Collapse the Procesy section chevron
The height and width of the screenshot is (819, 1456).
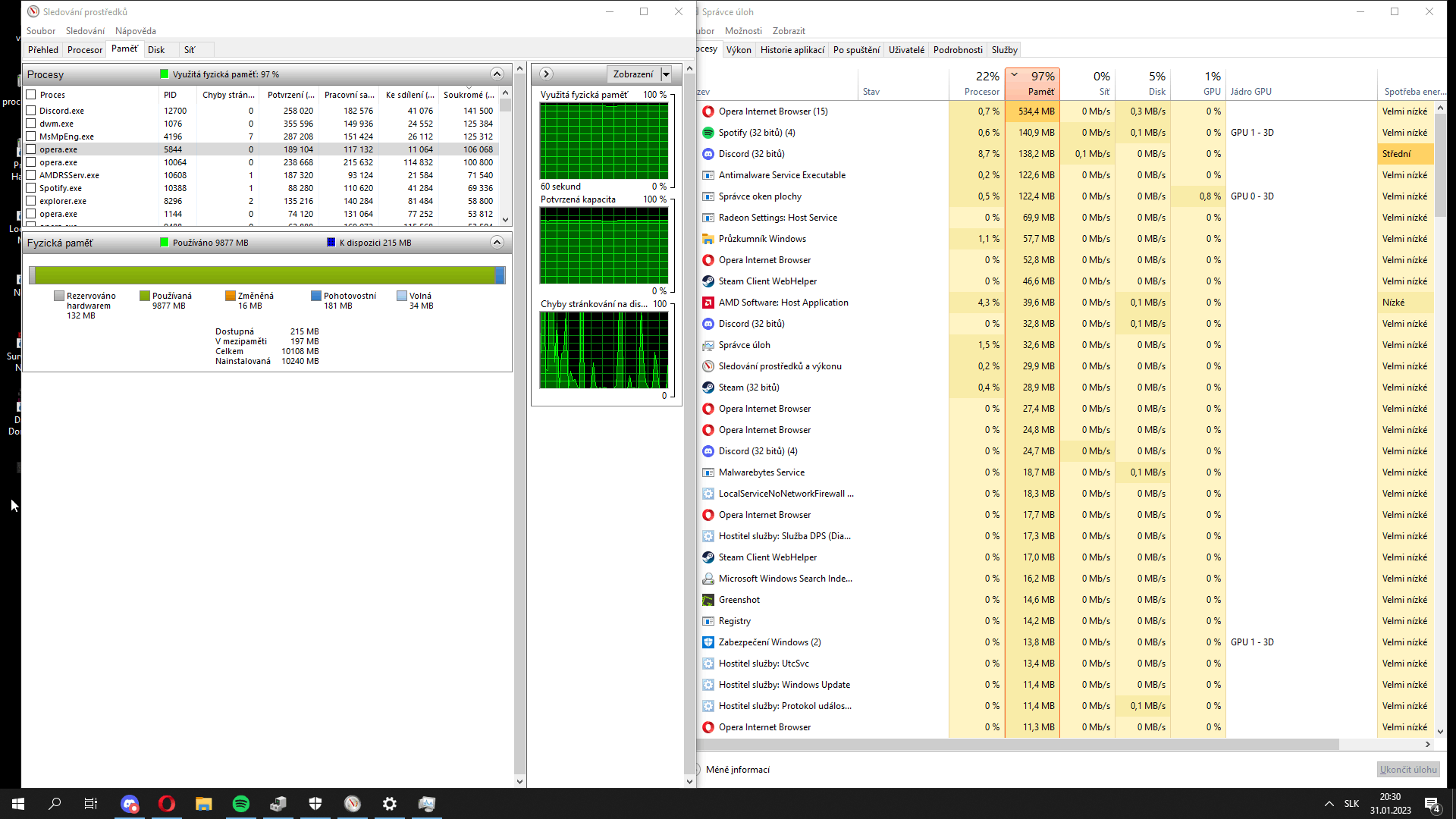pyautogui.click(x=497, y=74)
